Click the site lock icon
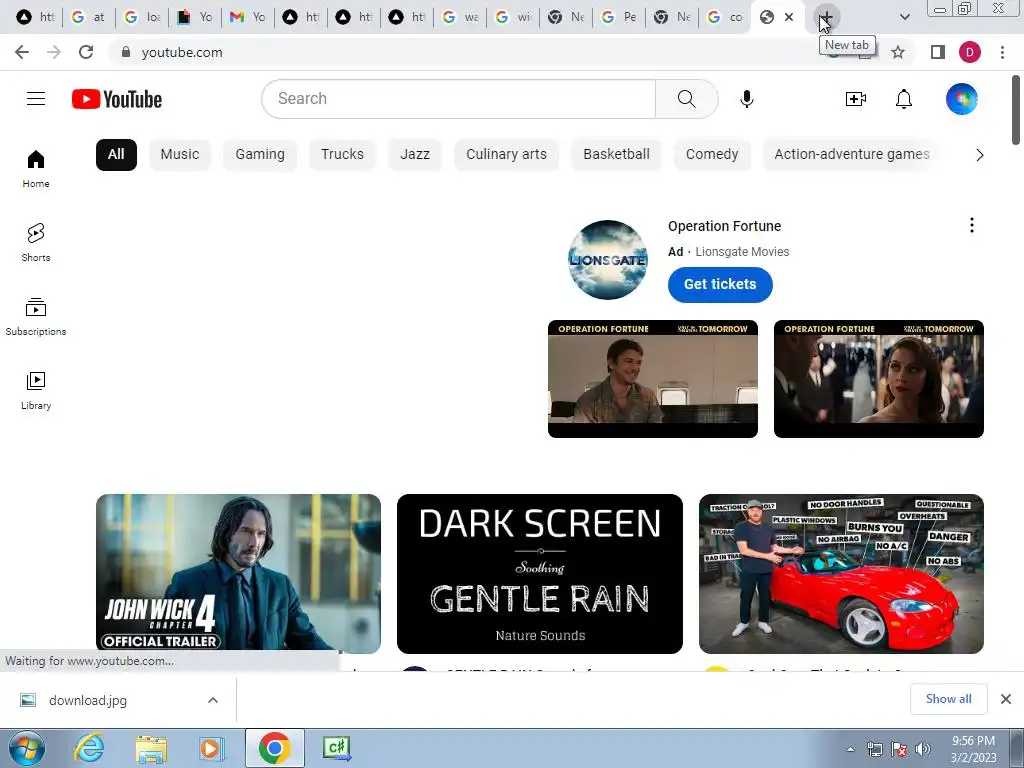 126,52
